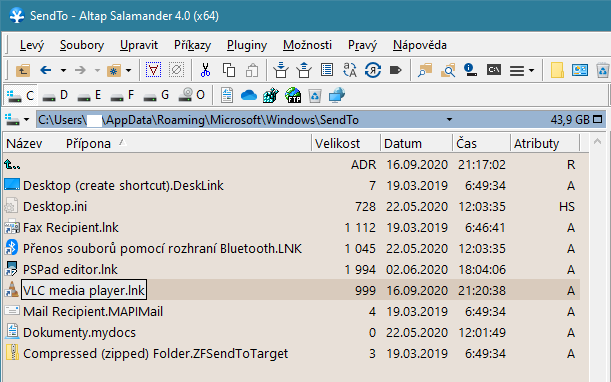Click the Recycle Bin icon in drive bar
This screenshot has width=611, height=382.
coord(315,96)
